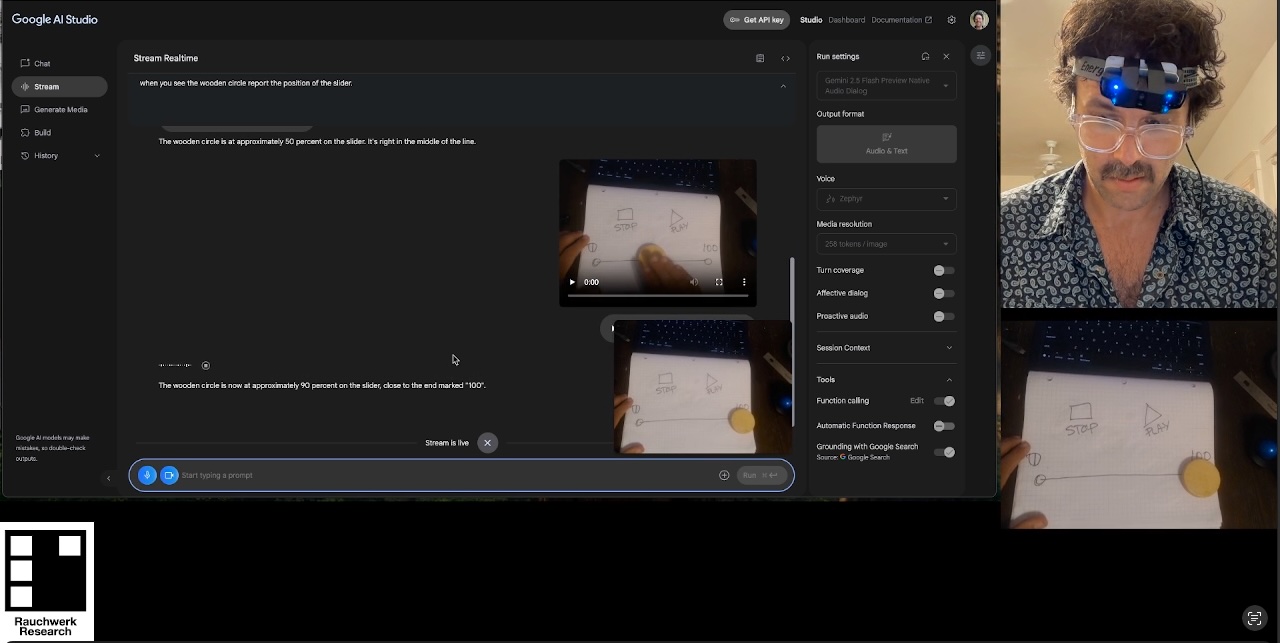Disable Grounding with Google Search
Screen dimensions: 1280x643
[947, 452]
